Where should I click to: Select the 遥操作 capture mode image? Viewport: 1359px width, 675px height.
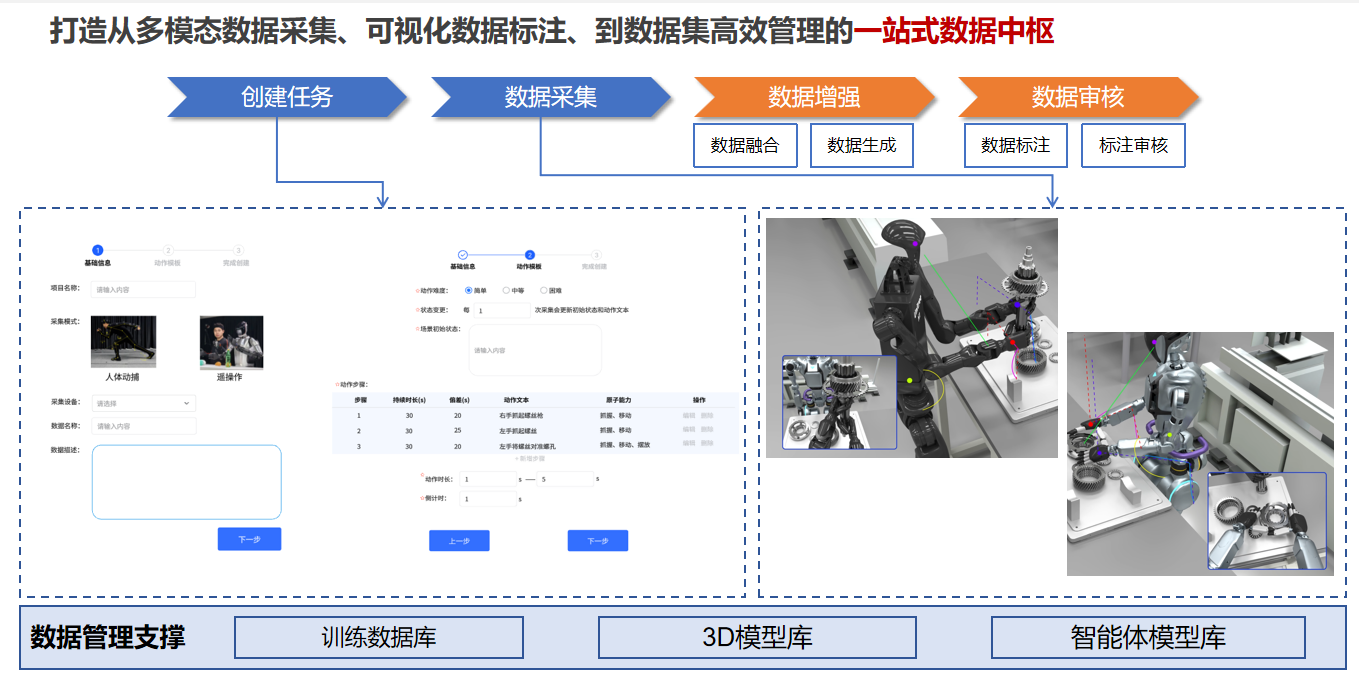point(231,342)
